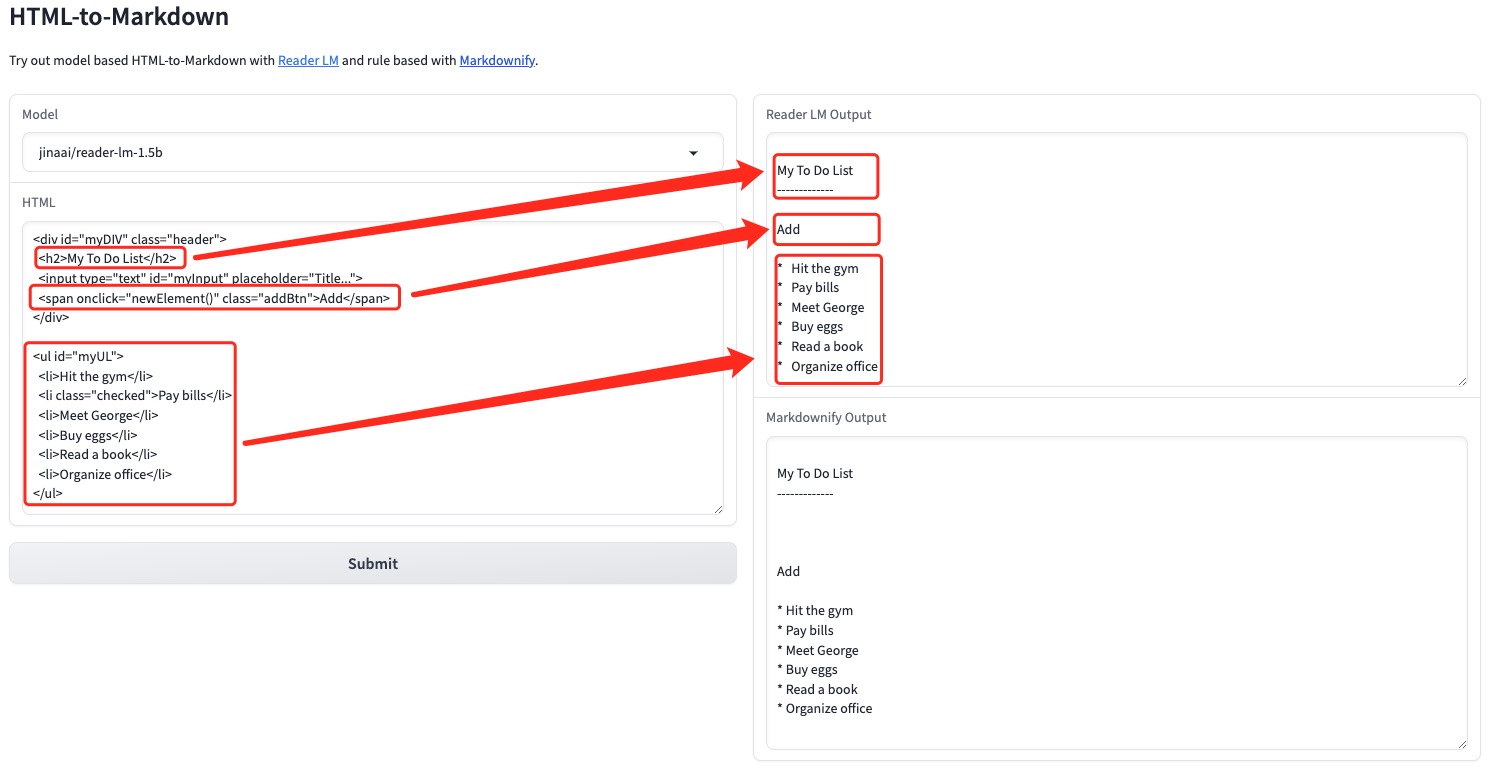Click the div id="myDIV" opening line
This screenshot has height=768, width=1492.
[130, 239]
